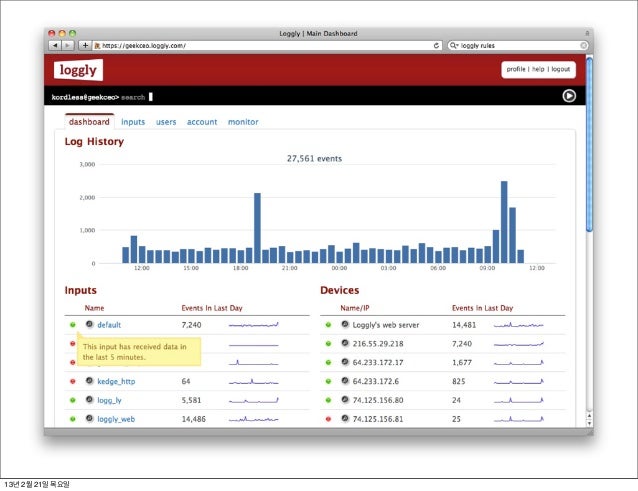
Task: Open the logg_ly input link
Action: [x=109, y=400]
